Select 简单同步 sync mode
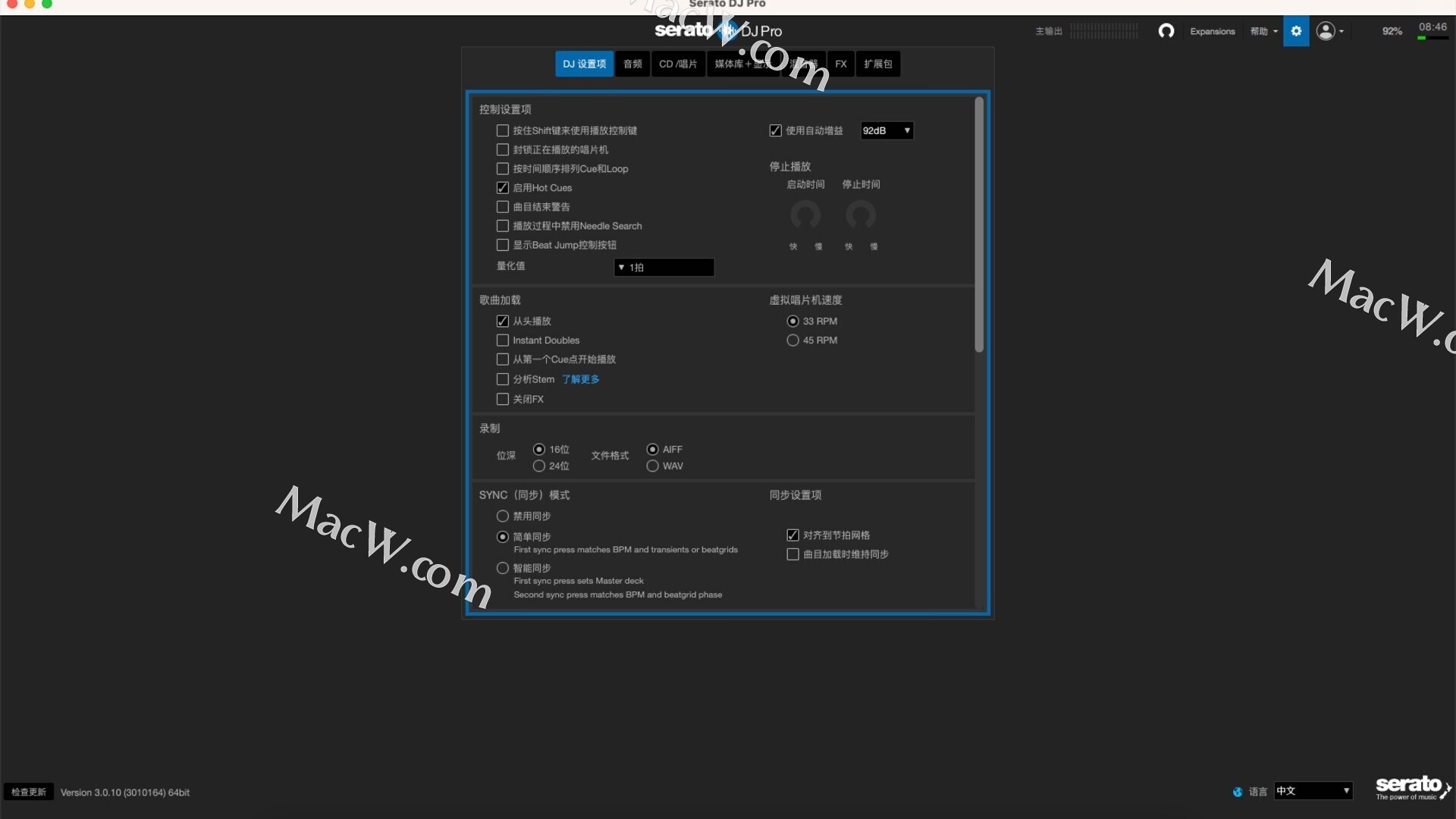 pyautogui.click(x=502, y=536)
